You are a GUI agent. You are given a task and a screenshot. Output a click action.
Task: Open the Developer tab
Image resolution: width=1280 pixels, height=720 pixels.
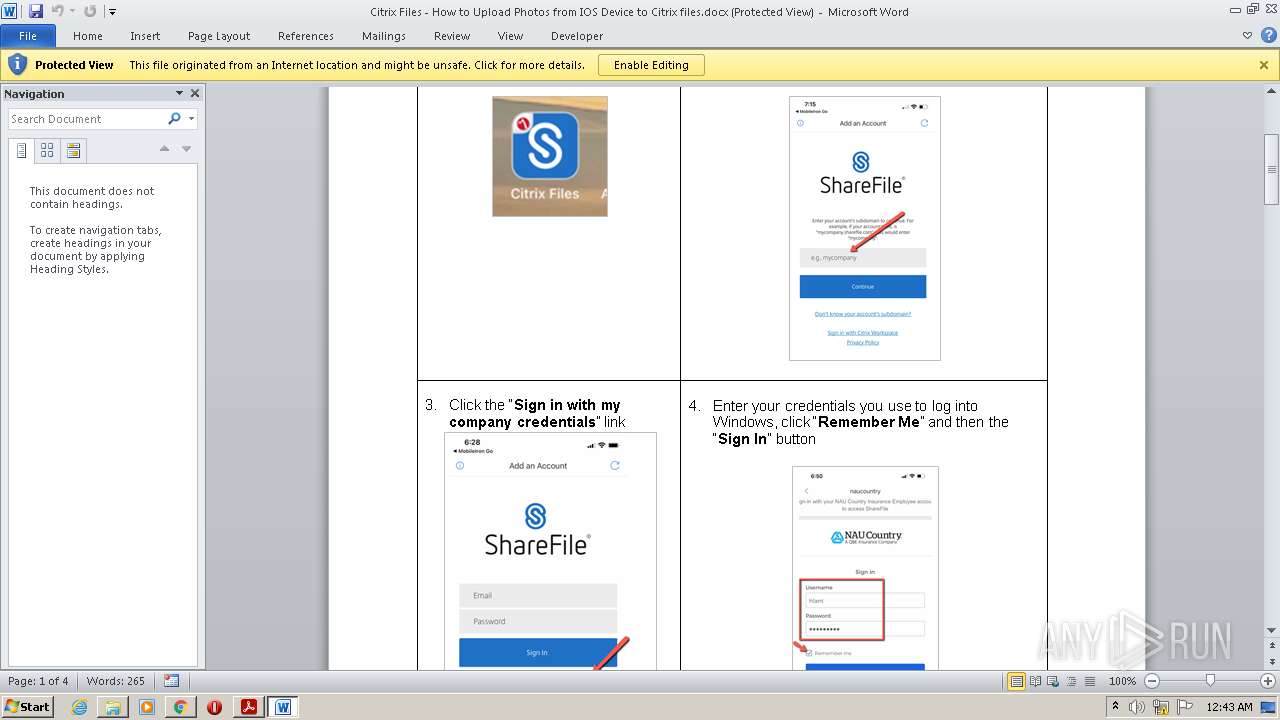coord(577,36)
